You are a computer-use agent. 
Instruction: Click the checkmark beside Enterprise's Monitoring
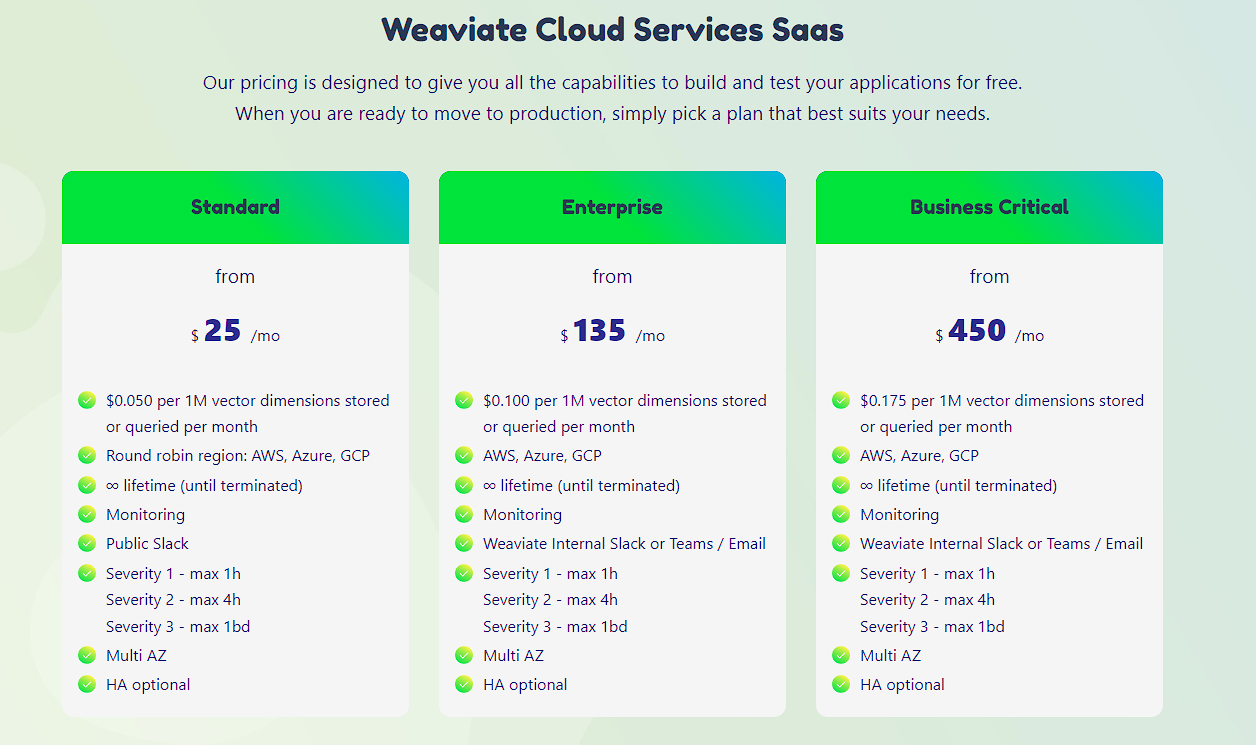[464, 514]
